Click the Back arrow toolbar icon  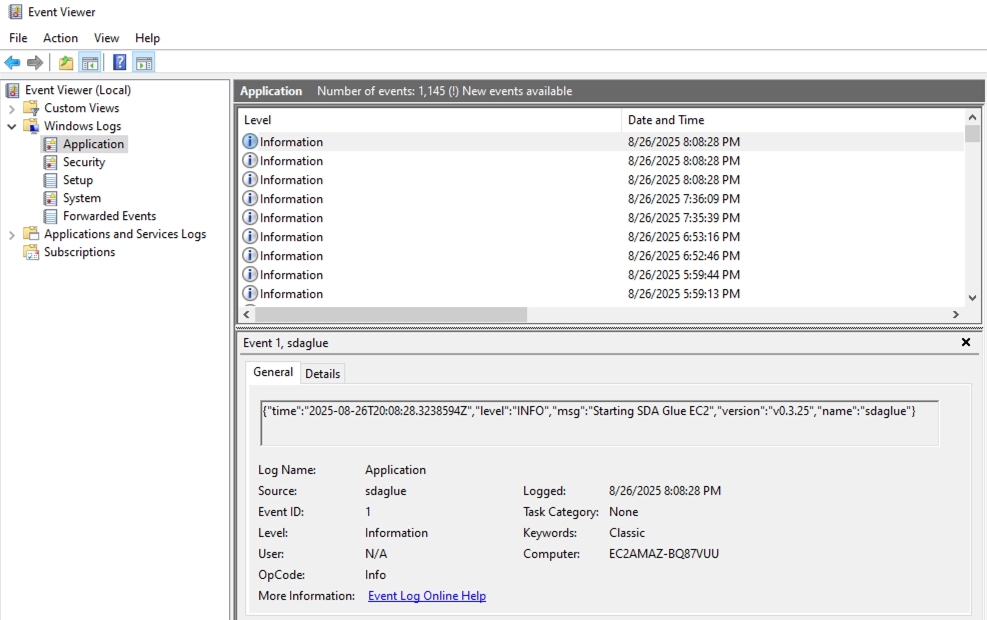pos(13,63)
